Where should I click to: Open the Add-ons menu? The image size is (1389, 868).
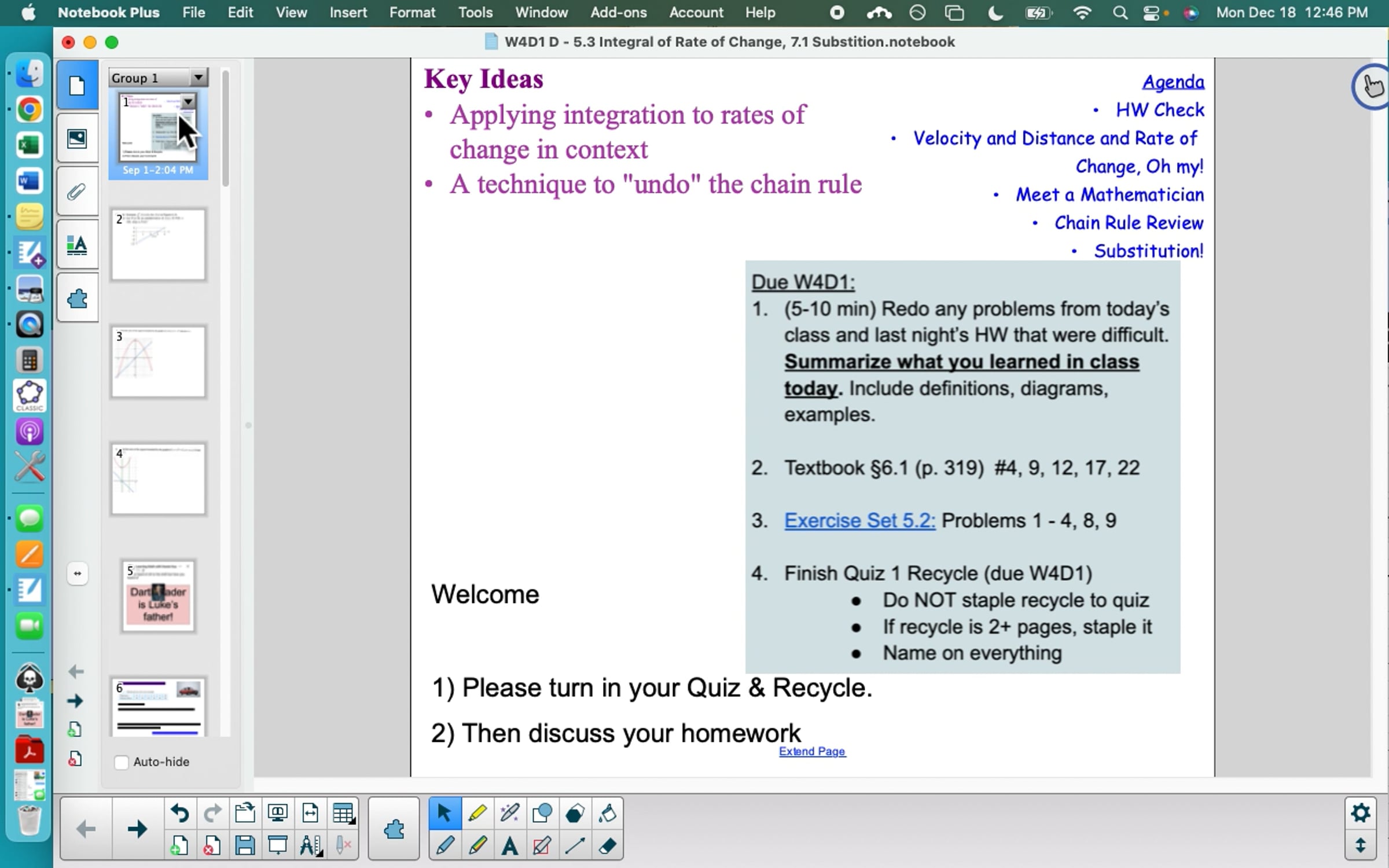[618, 13]
